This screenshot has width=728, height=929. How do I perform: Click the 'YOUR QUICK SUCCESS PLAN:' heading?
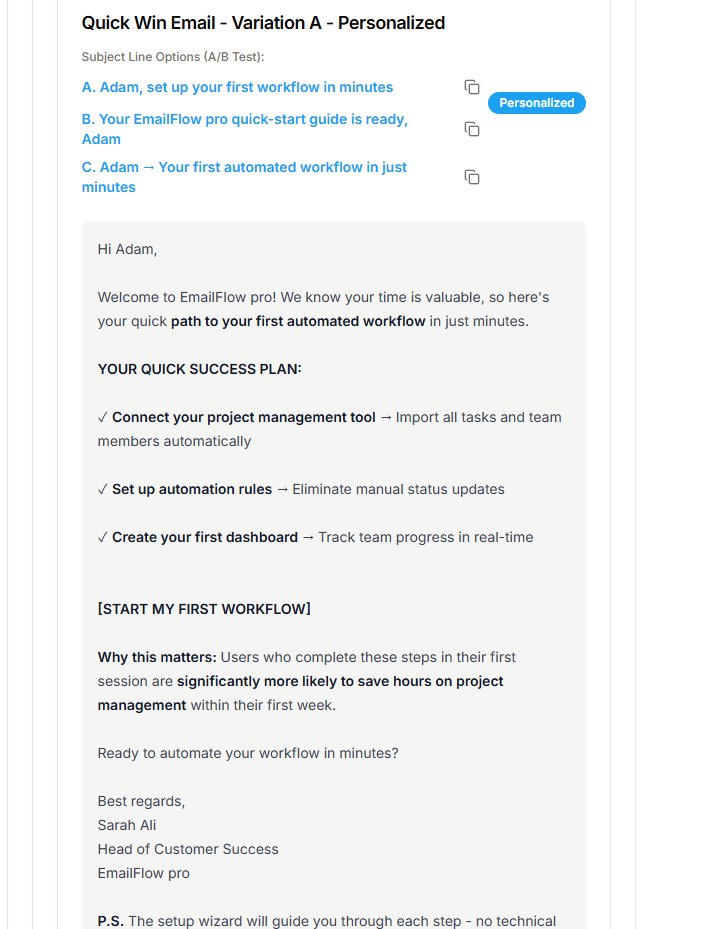[199, 369]
